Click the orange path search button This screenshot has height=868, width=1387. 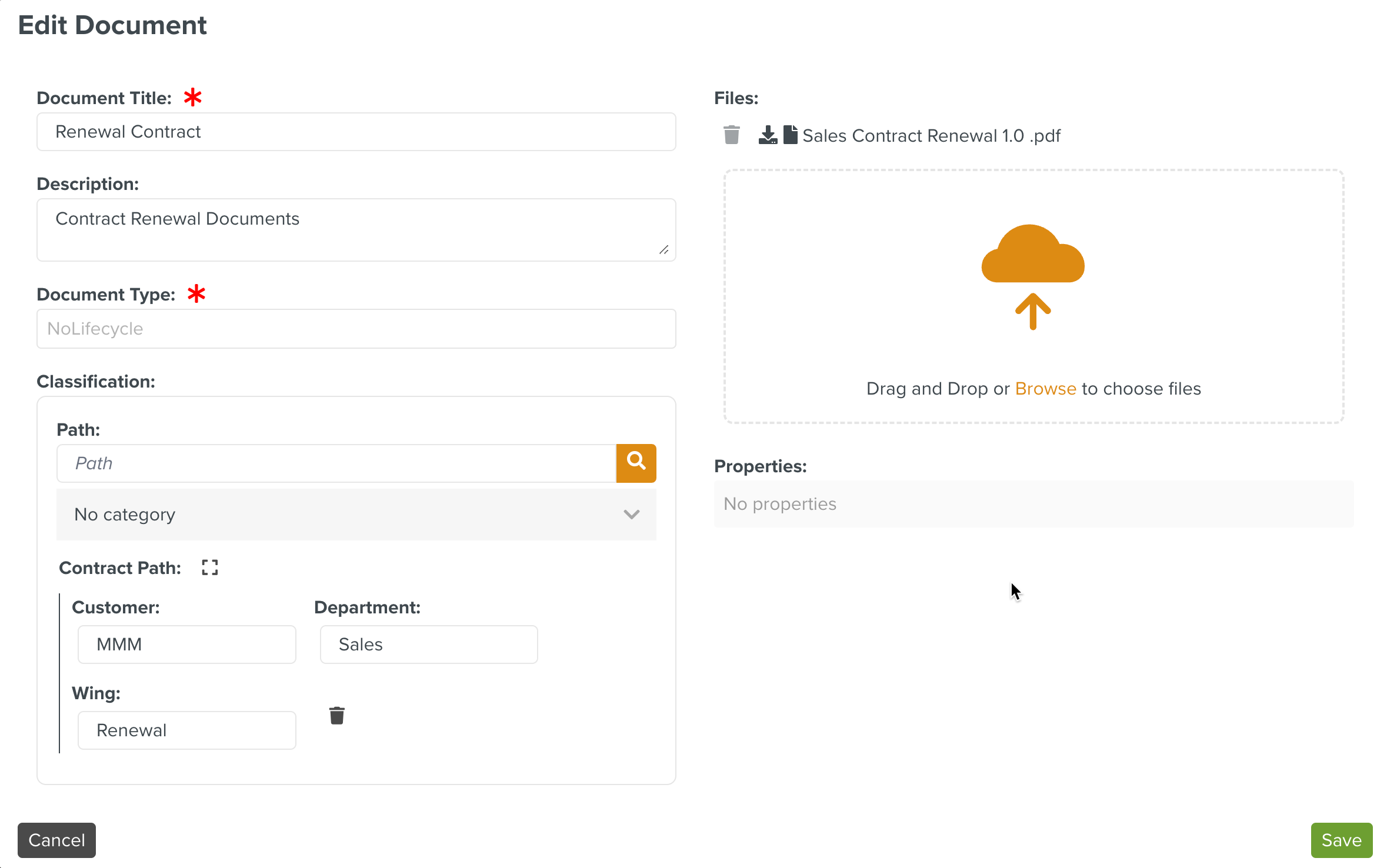(x=636, y=463)
